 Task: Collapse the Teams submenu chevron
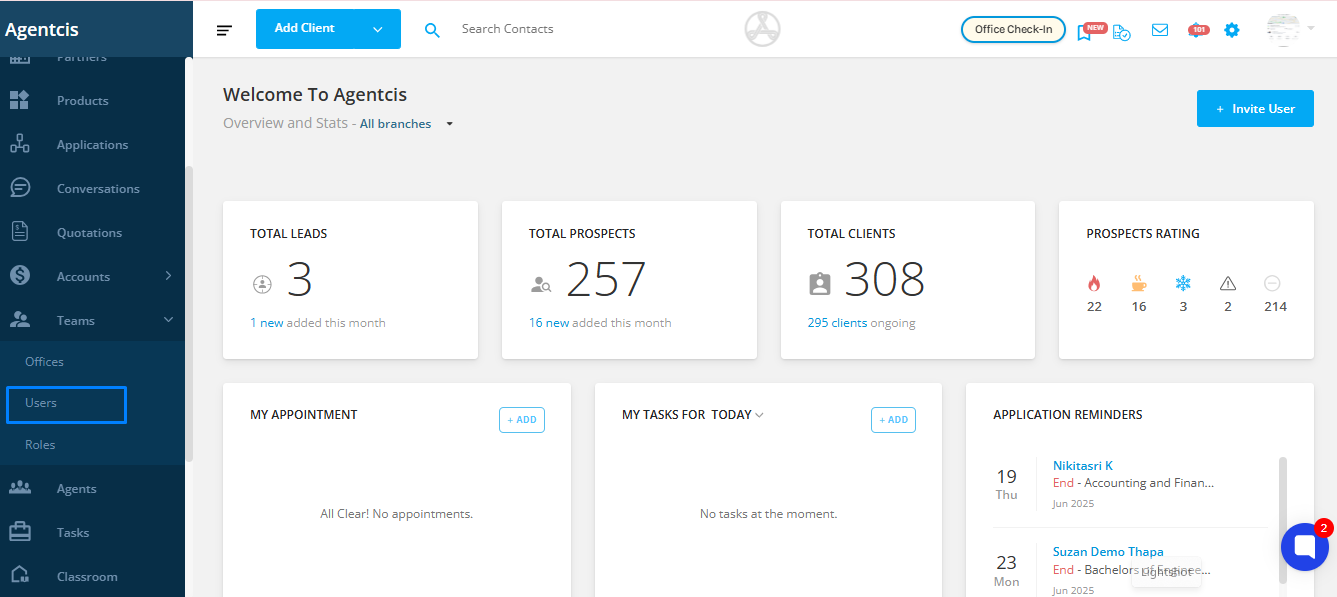tap(168, 320)
